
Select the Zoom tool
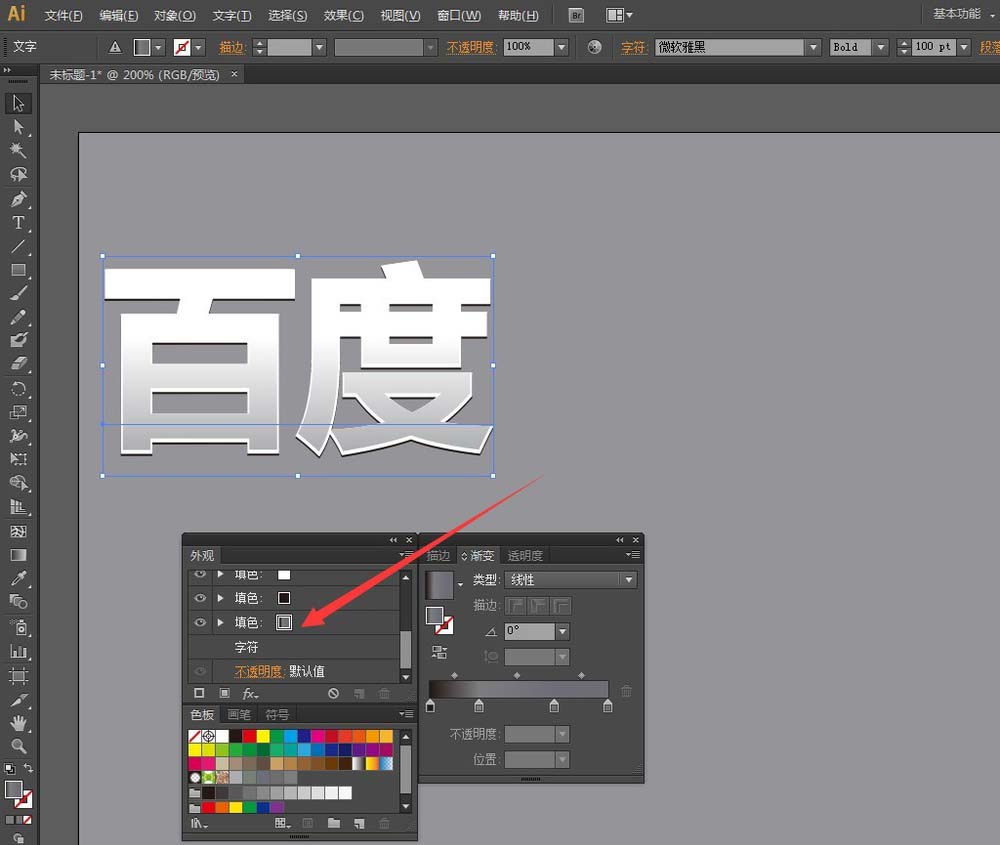pos(18,746)
